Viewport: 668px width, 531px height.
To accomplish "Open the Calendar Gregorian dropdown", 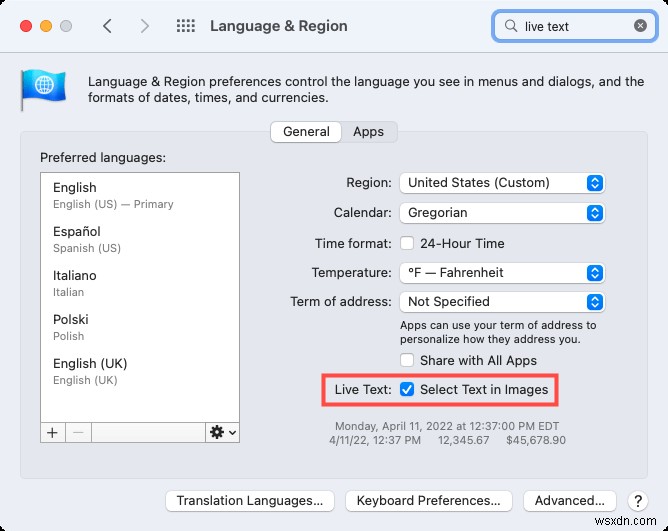I will point(502,213).
